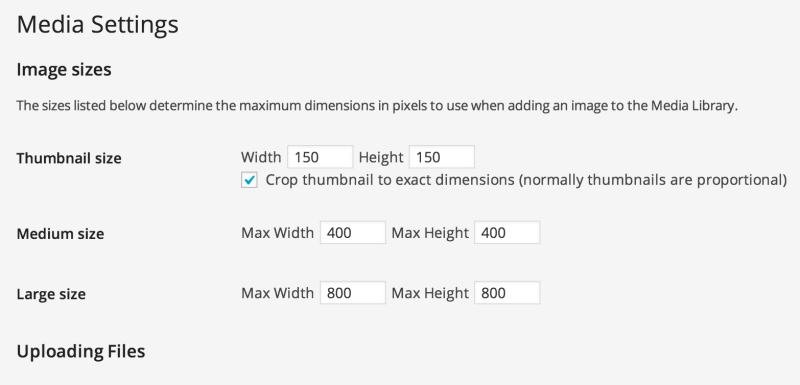
Task: Click the Height label in the Thumbnail row
Action: tap(381, 158)
